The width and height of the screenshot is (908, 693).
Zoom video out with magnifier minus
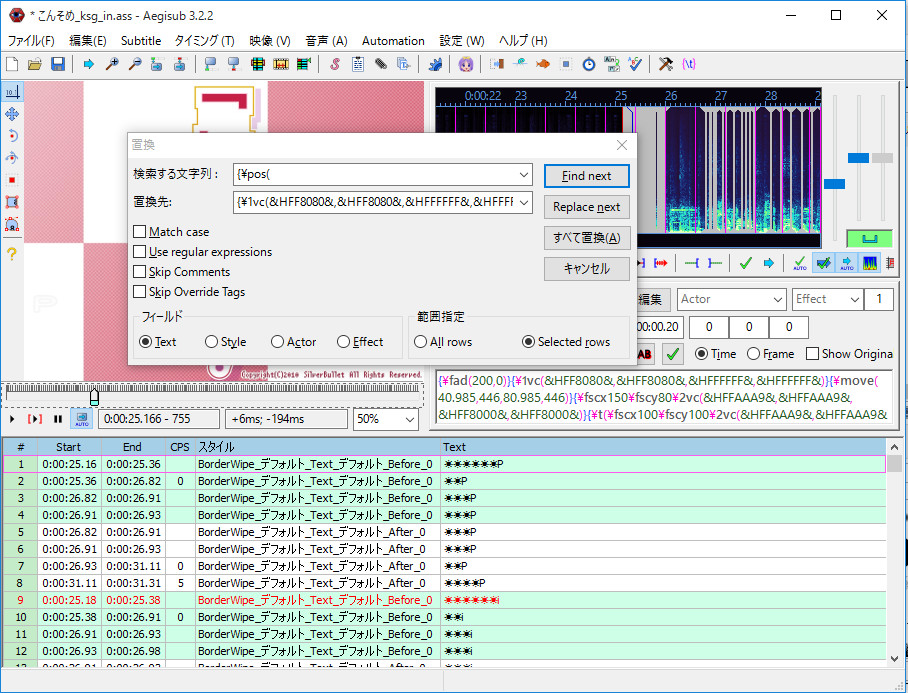click(135, 64)
